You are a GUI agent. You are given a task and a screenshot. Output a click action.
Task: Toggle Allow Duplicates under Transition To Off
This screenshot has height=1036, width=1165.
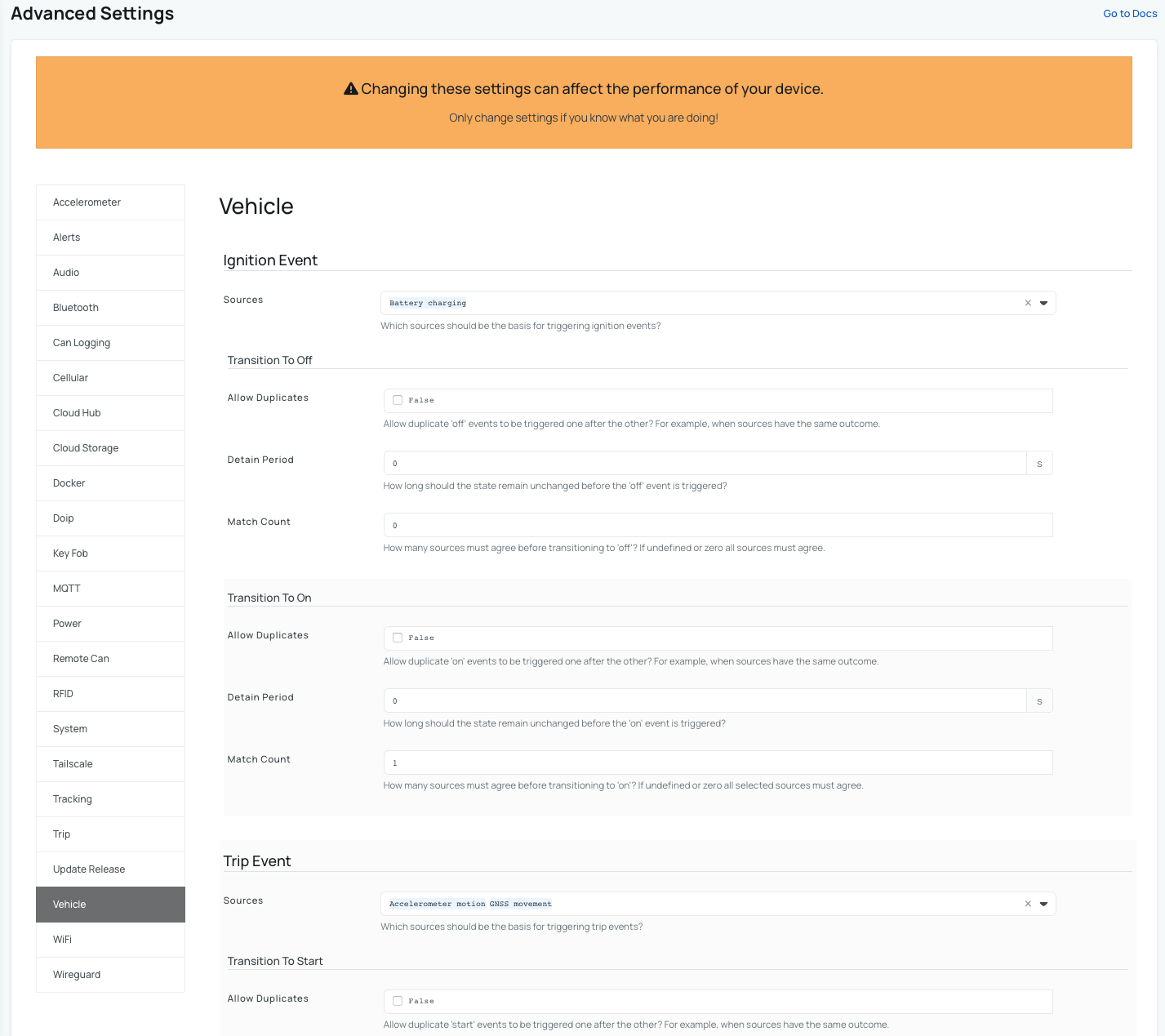point(398,400)
